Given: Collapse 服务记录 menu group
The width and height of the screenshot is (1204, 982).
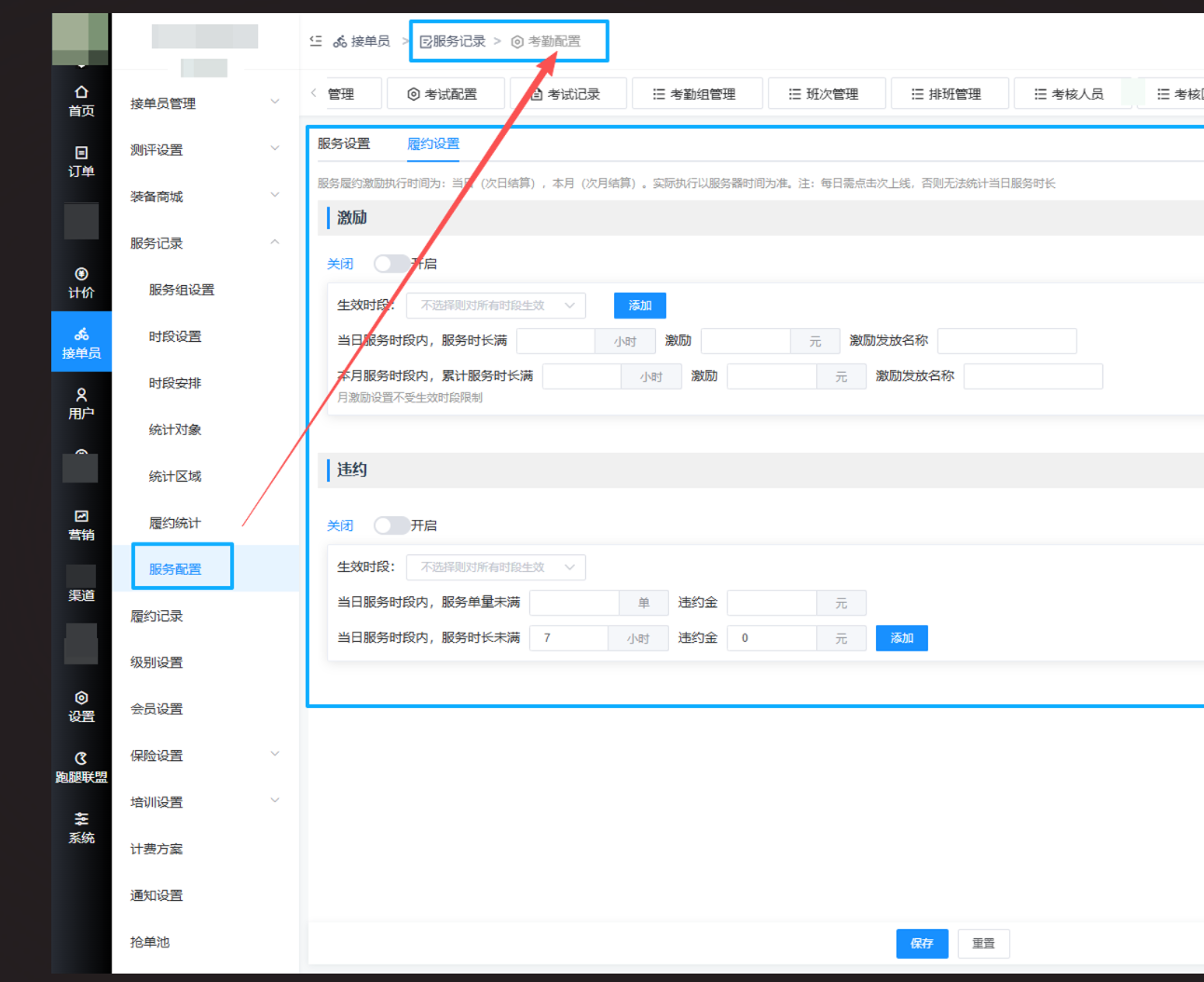Looking at the screenshot, I should coord(205,242).
